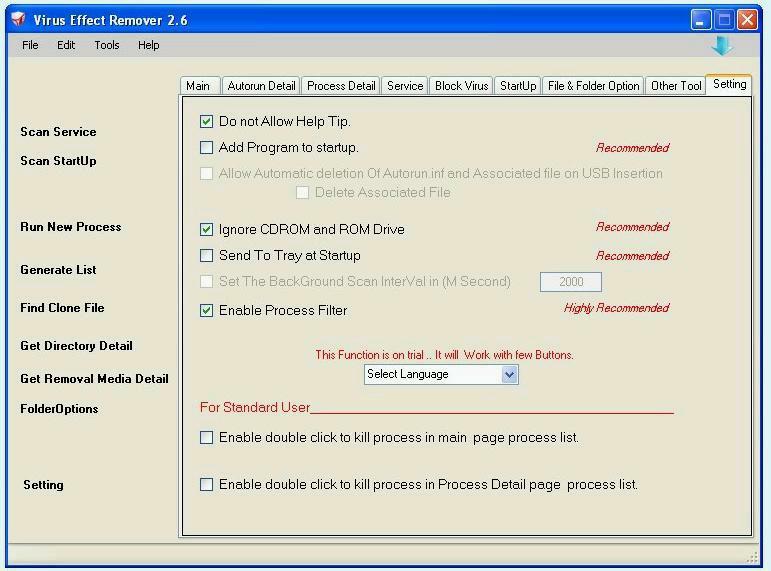Uncheck Ignore CDROM and ROM Drive

207,229
